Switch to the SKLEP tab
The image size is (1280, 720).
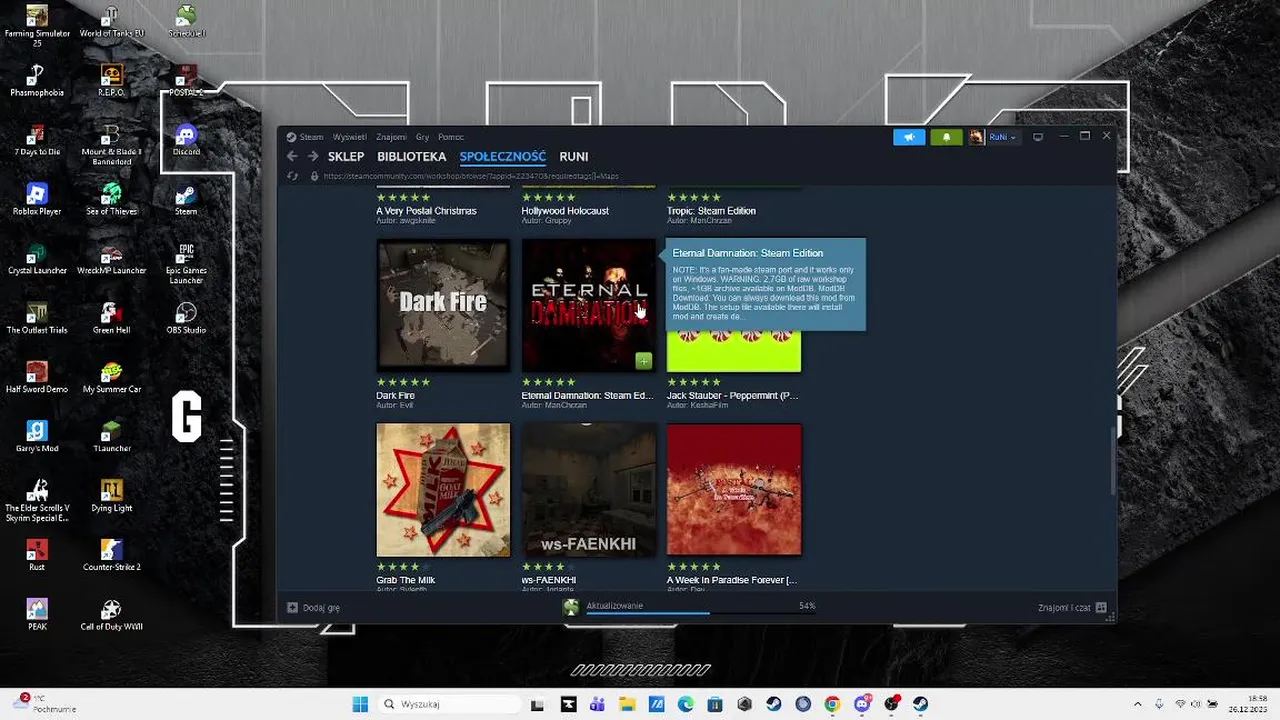(346, 157)
